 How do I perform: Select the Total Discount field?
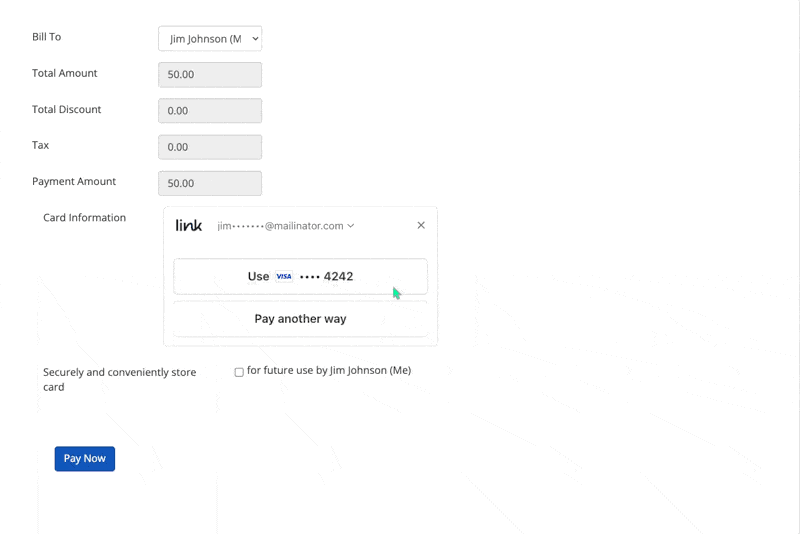tap(210, 111)
